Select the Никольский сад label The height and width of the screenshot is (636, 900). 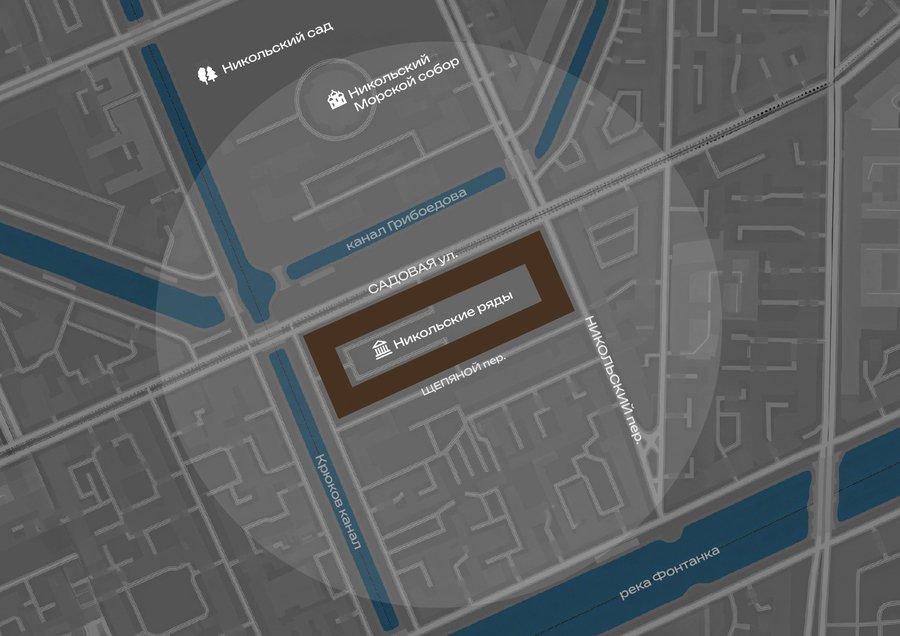point(278,48)
